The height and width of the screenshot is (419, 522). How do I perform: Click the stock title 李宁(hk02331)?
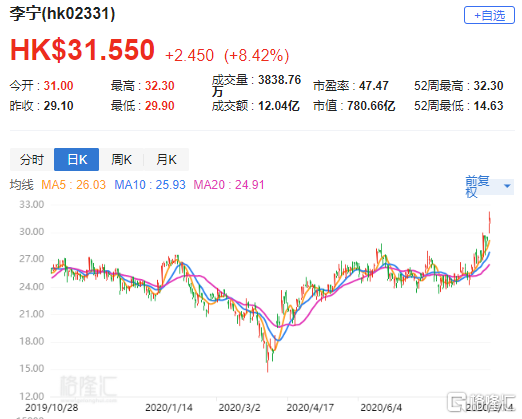click(x=62, y=14)
